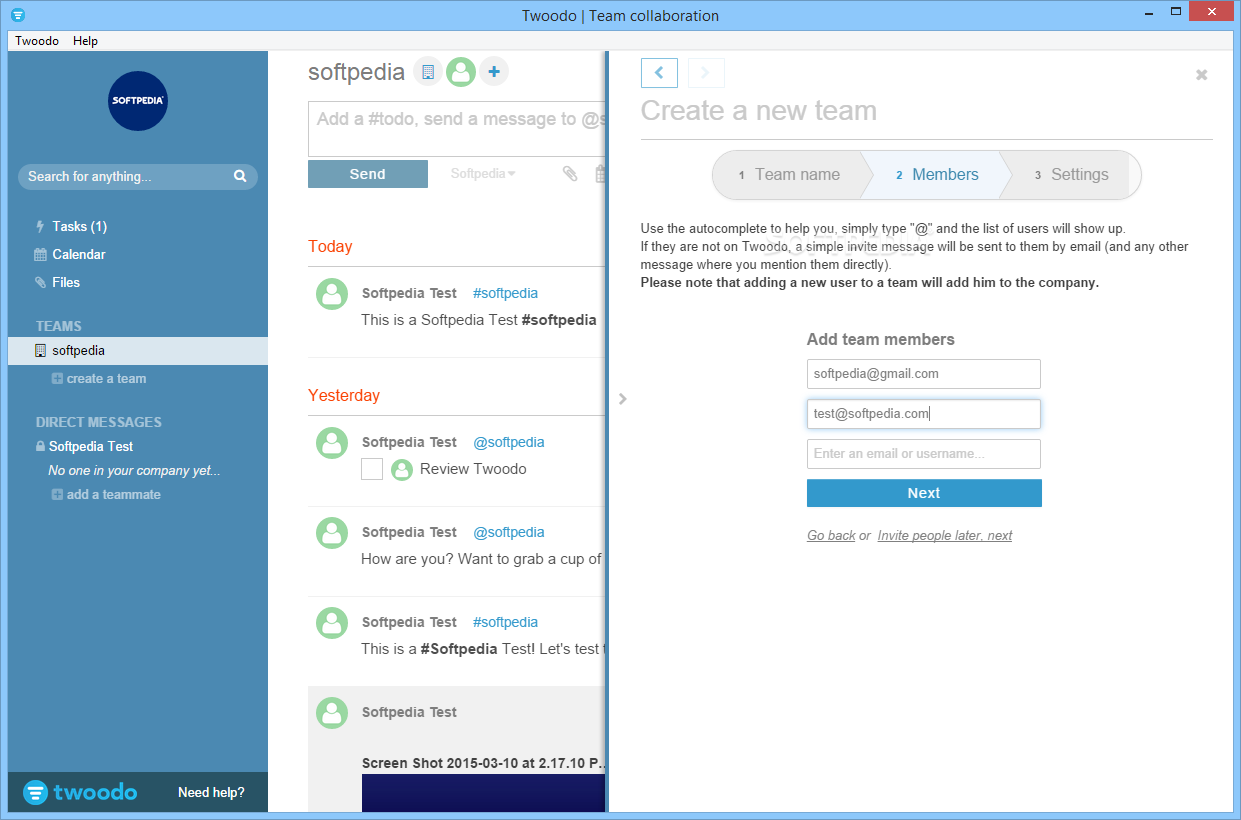1241x820 pixels.
Task: Click the blue Next button
Action: (924, 493)
